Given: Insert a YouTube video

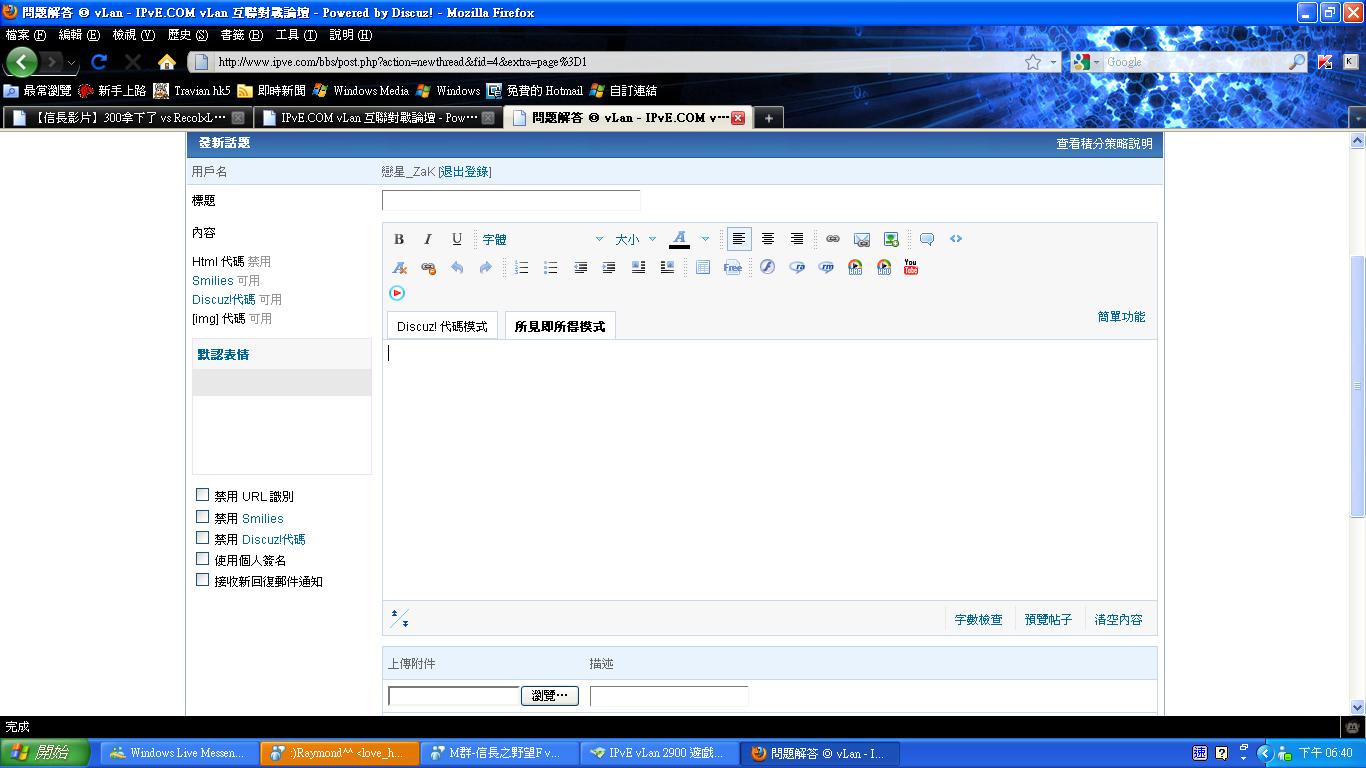Looking at the screenshot, I should [910, 267].
